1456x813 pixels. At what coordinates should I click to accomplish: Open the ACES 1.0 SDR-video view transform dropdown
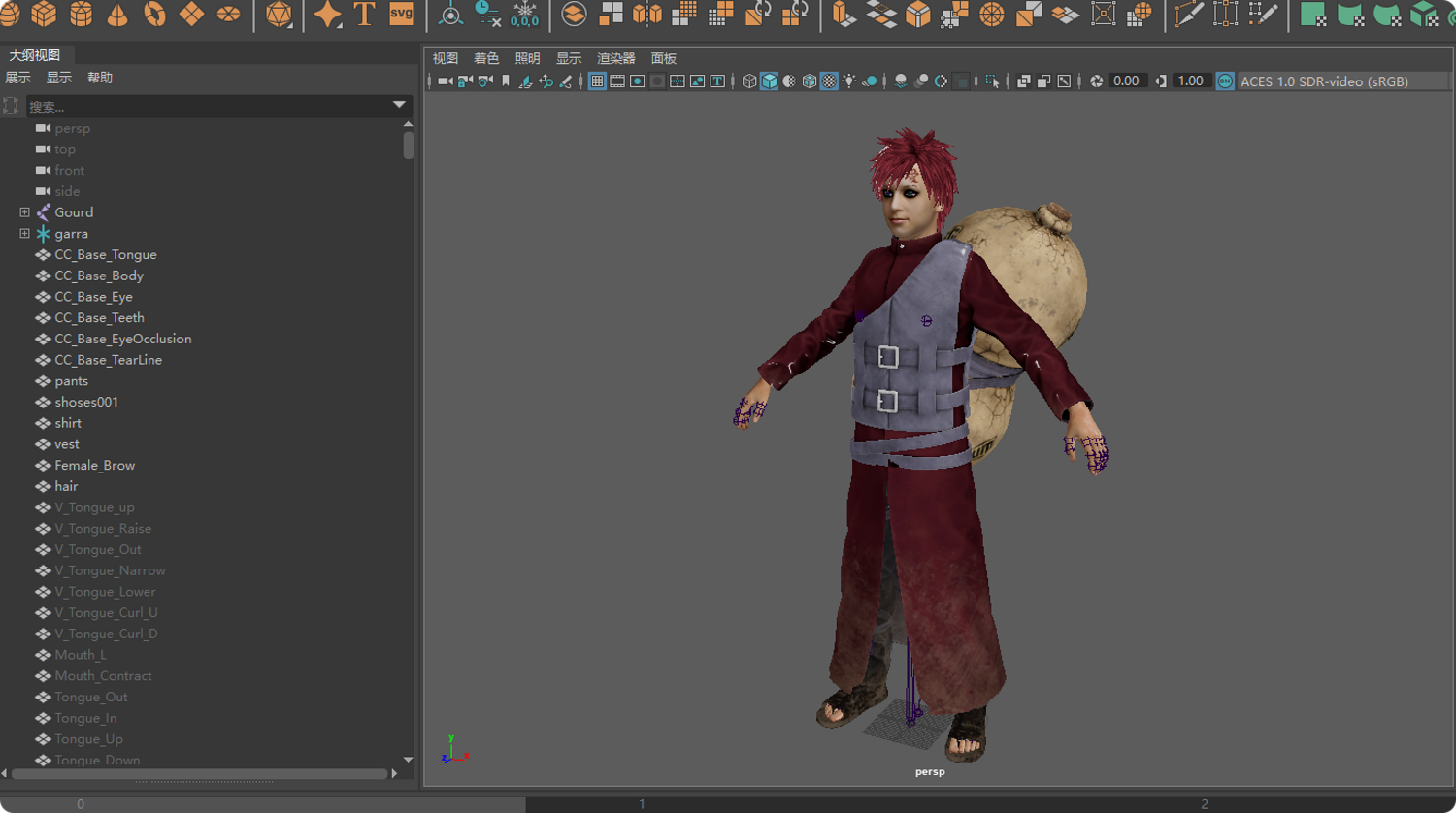pyautogui.click(x=1343, y=81)
